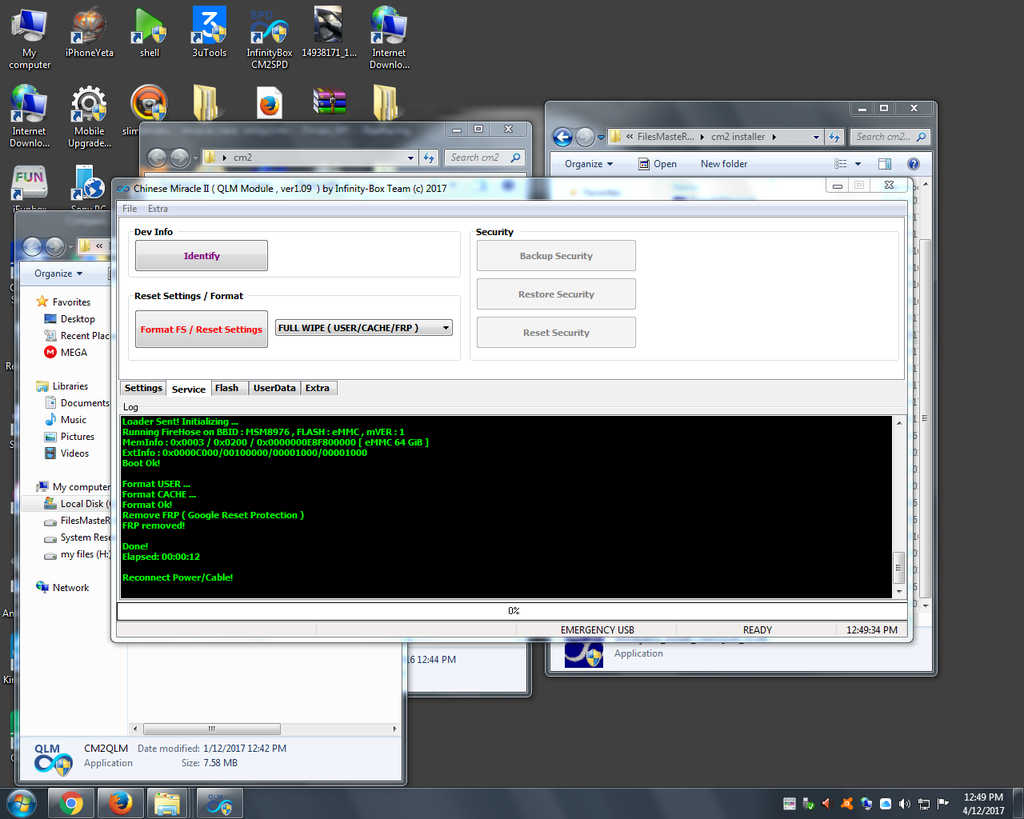Launch Google Chrome from the taskbar
1024x819 pixels.
tap(71, 802)
